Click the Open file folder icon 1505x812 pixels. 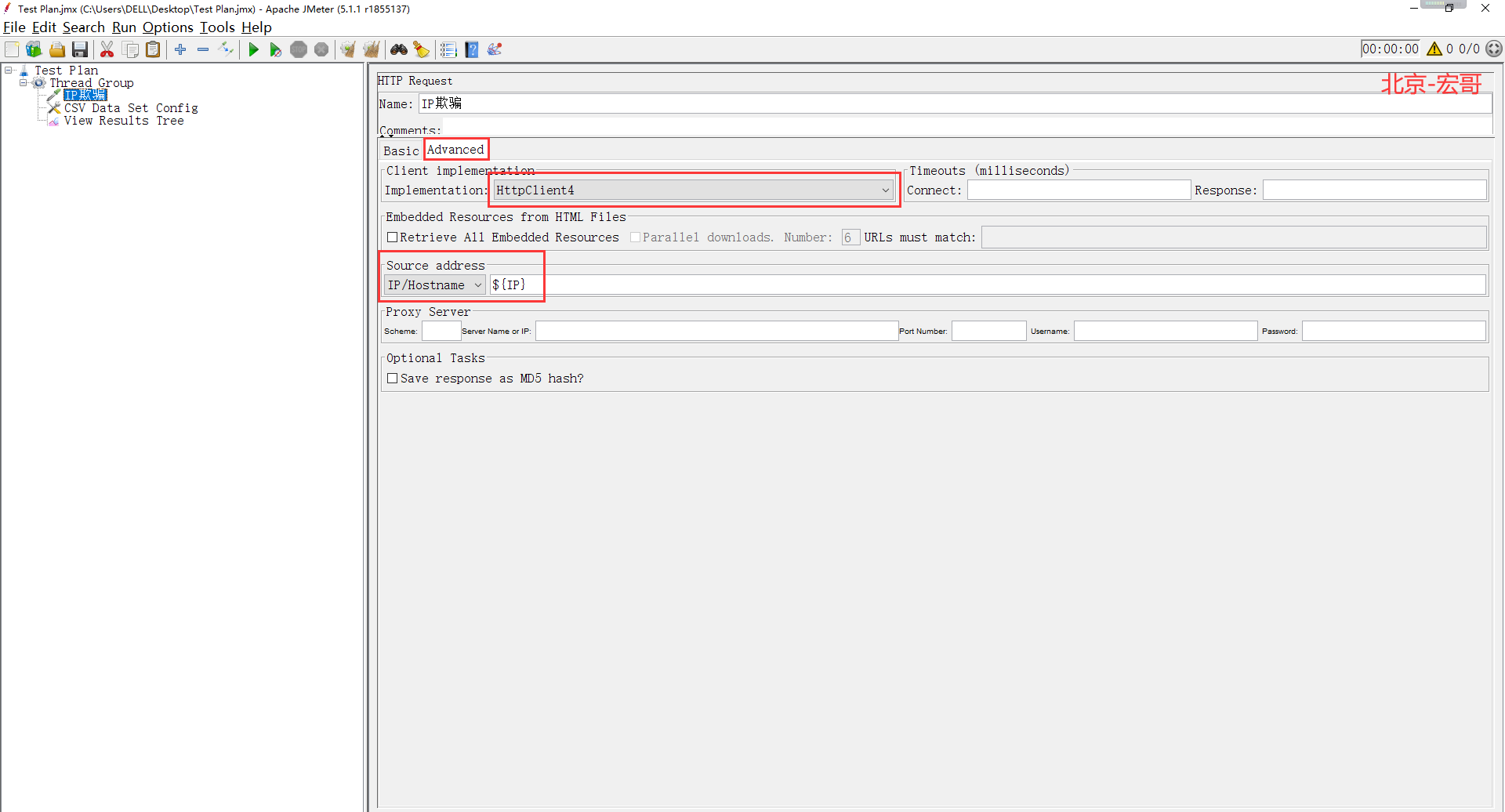click(x=57, y=49)
